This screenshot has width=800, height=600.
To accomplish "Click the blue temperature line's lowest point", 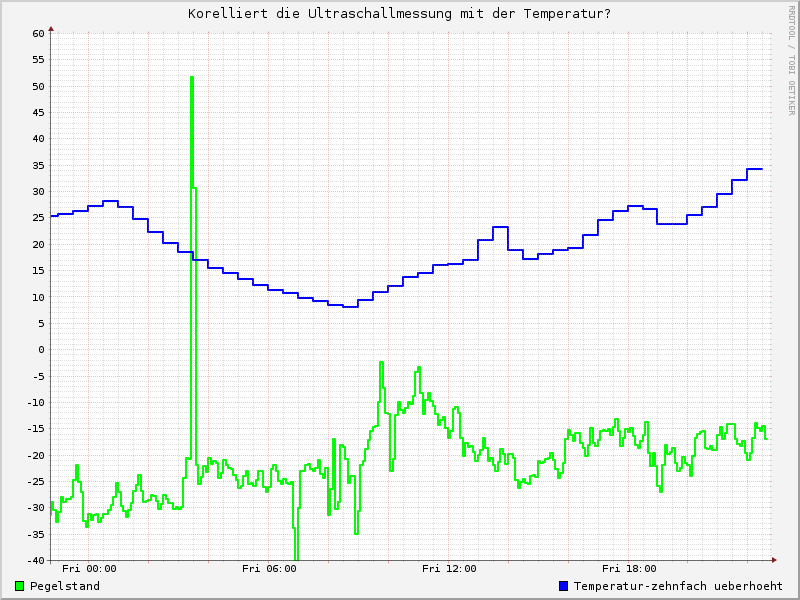I will 350,306.
